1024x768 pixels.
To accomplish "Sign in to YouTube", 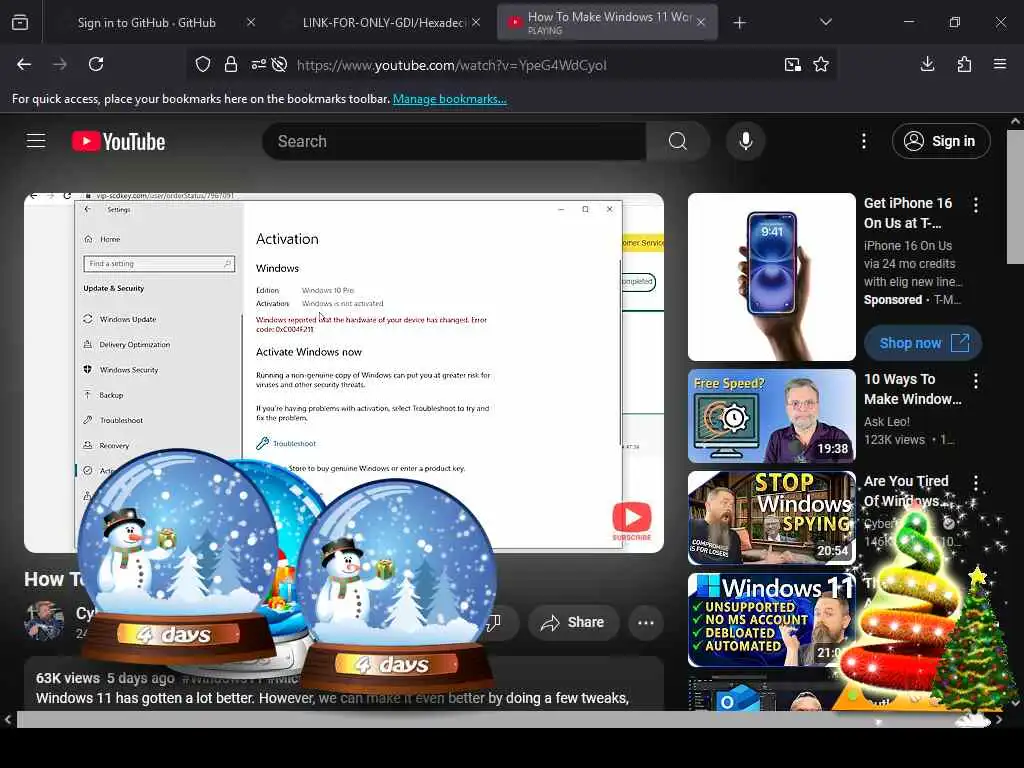I will pos(941,141).
